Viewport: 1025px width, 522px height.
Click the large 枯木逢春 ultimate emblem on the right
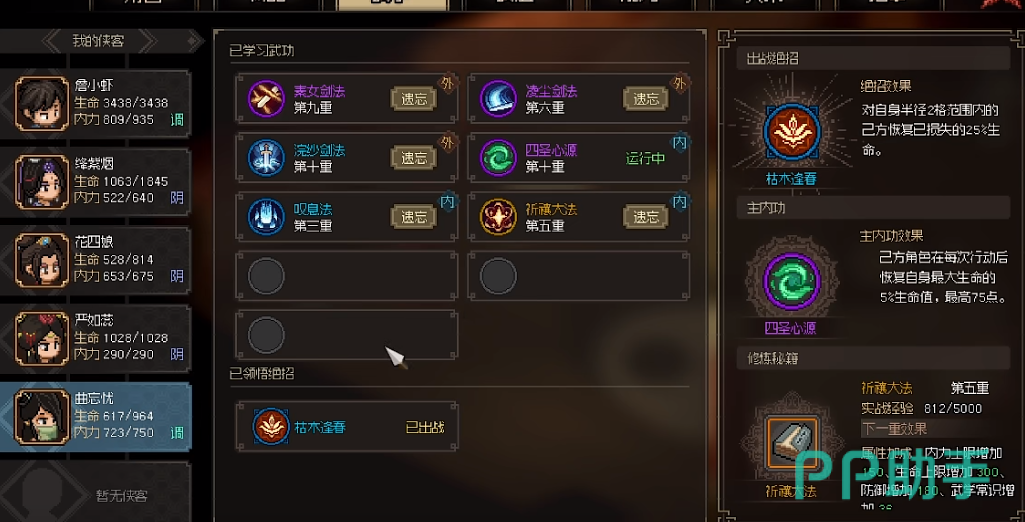[792, 131]
